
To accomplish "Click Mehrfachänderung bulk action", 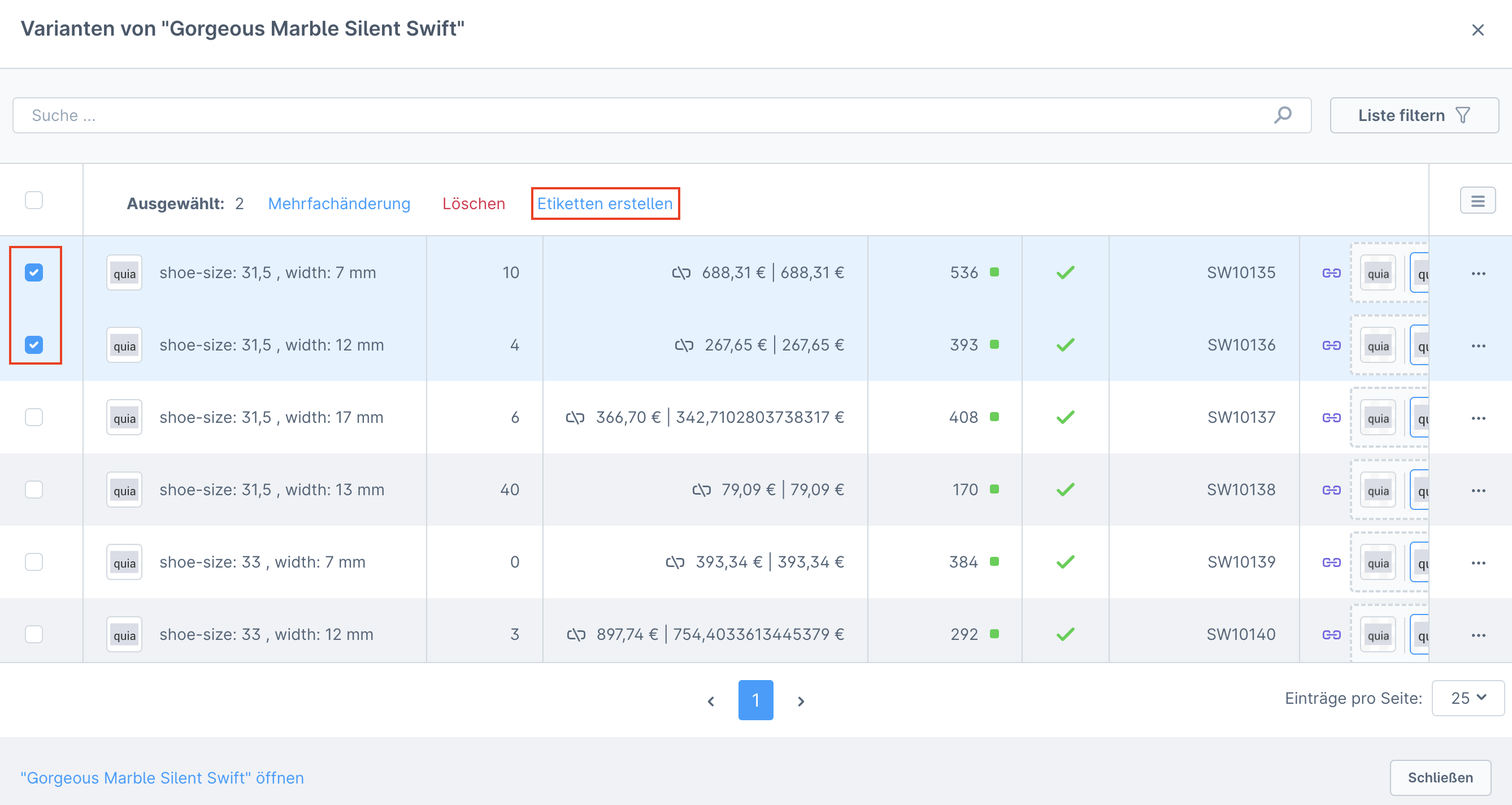I will point(339,204).
